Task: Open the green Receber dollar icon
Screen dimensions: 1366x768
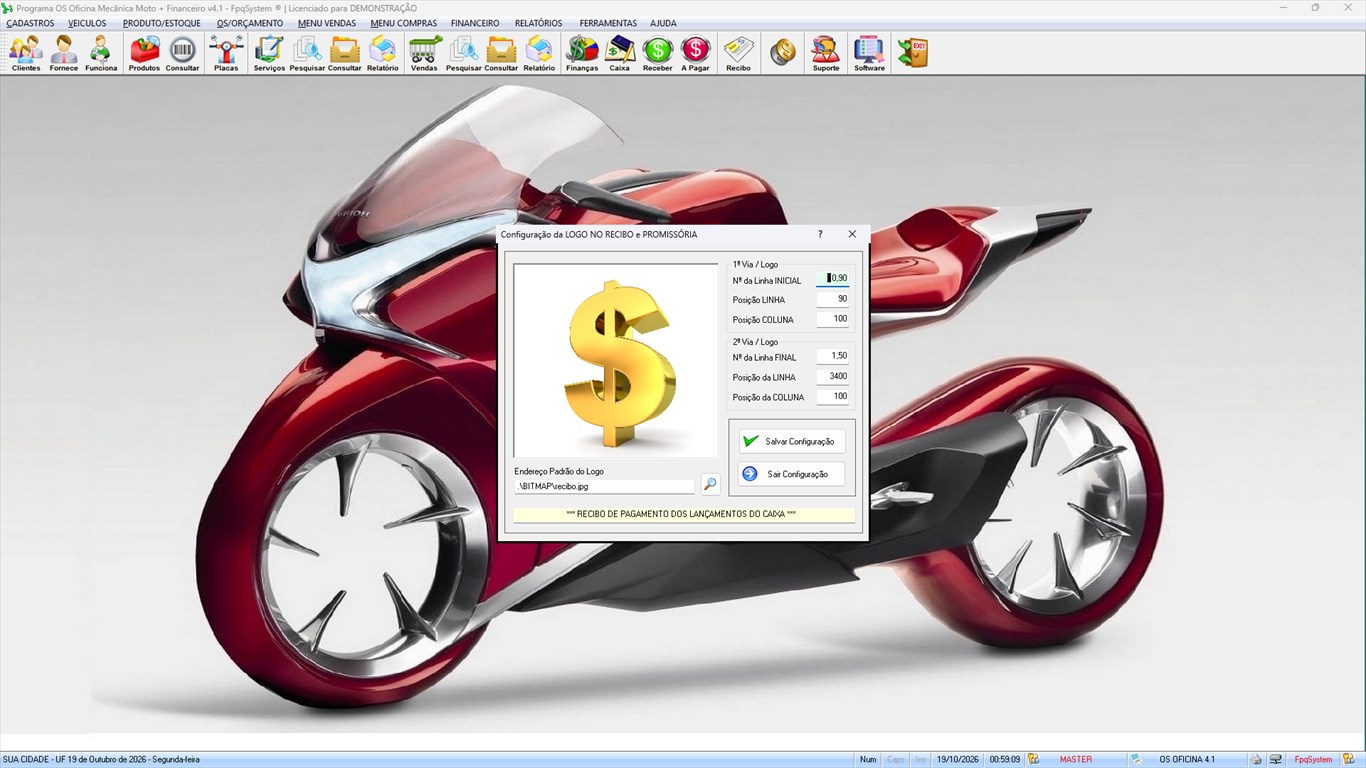Action: coord(658,53)
